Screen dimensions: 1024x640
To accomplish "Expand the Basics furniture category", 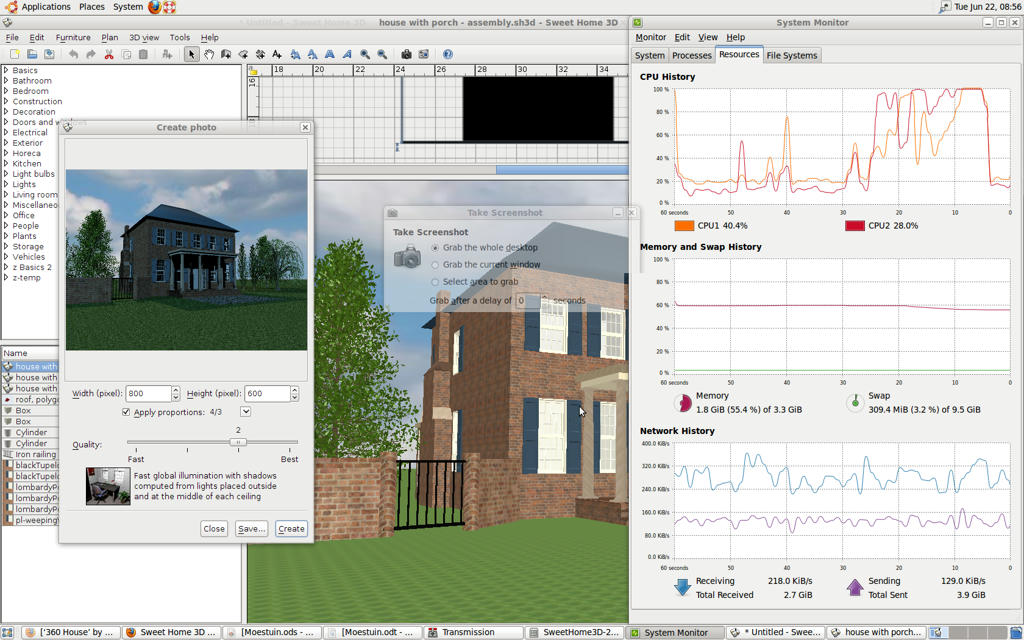I will coord(6,70).
